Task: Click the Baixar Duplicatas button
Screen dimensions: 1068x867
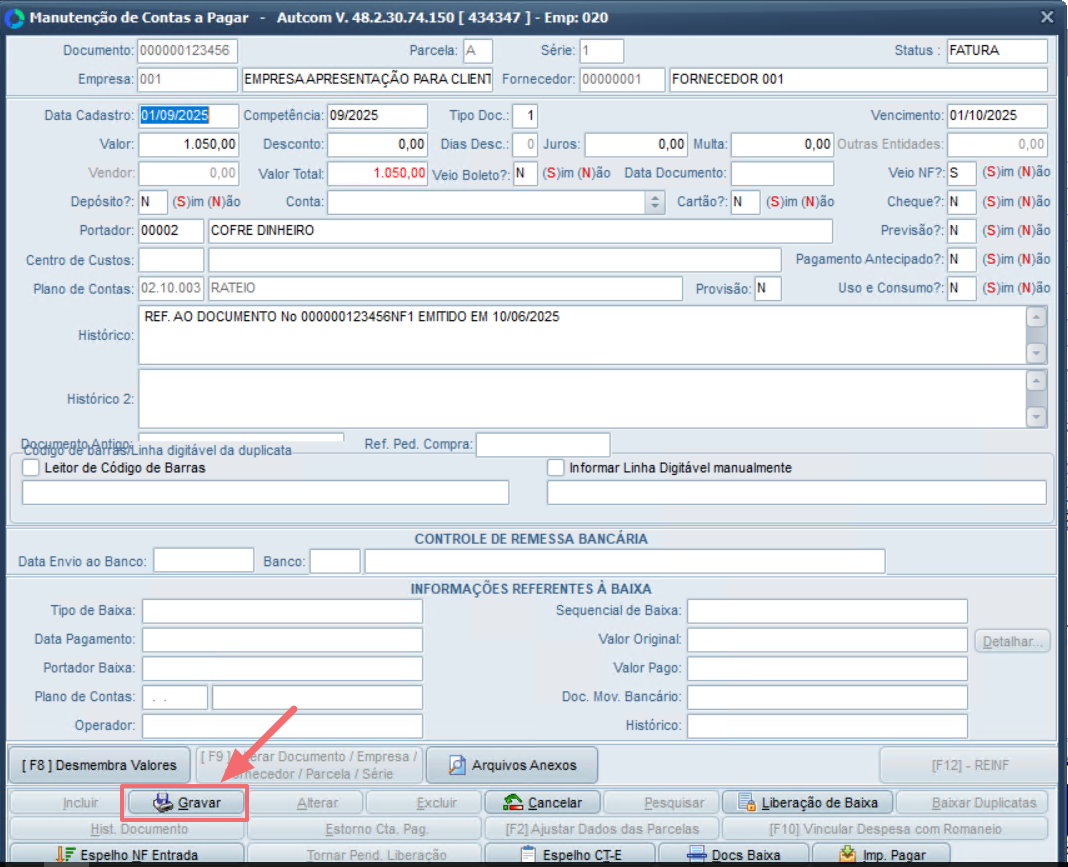Action: [972, 802]
